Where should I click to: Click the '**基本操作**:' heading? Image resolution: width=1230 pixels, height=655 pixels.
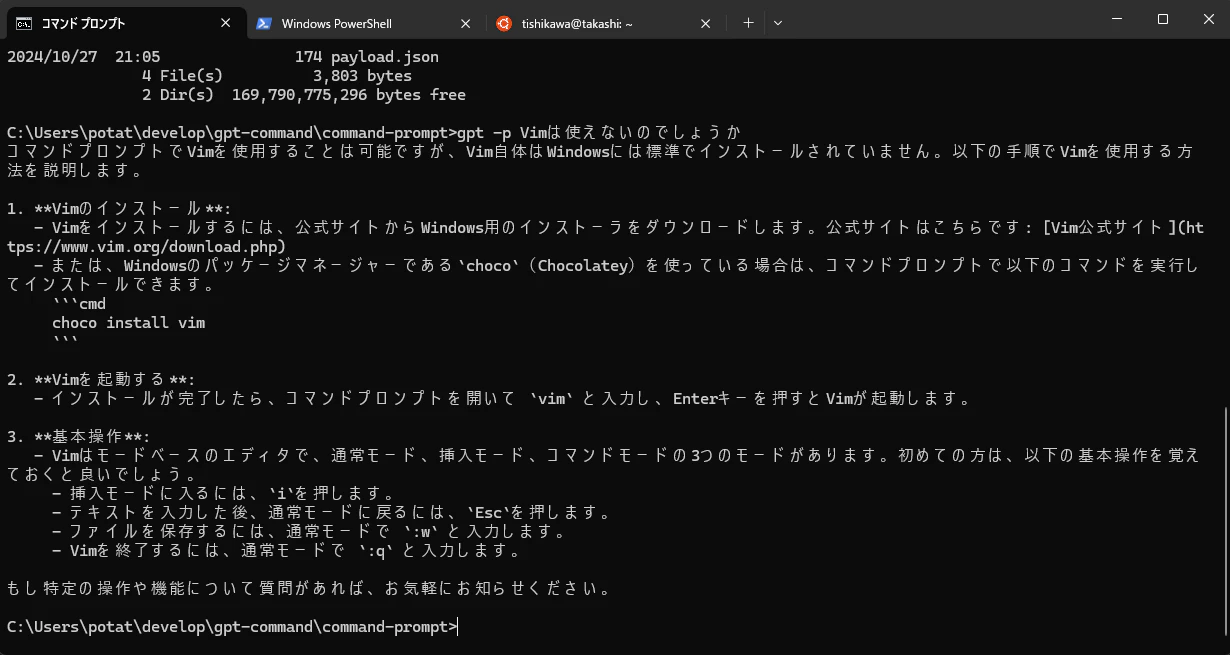pos(92,437)
